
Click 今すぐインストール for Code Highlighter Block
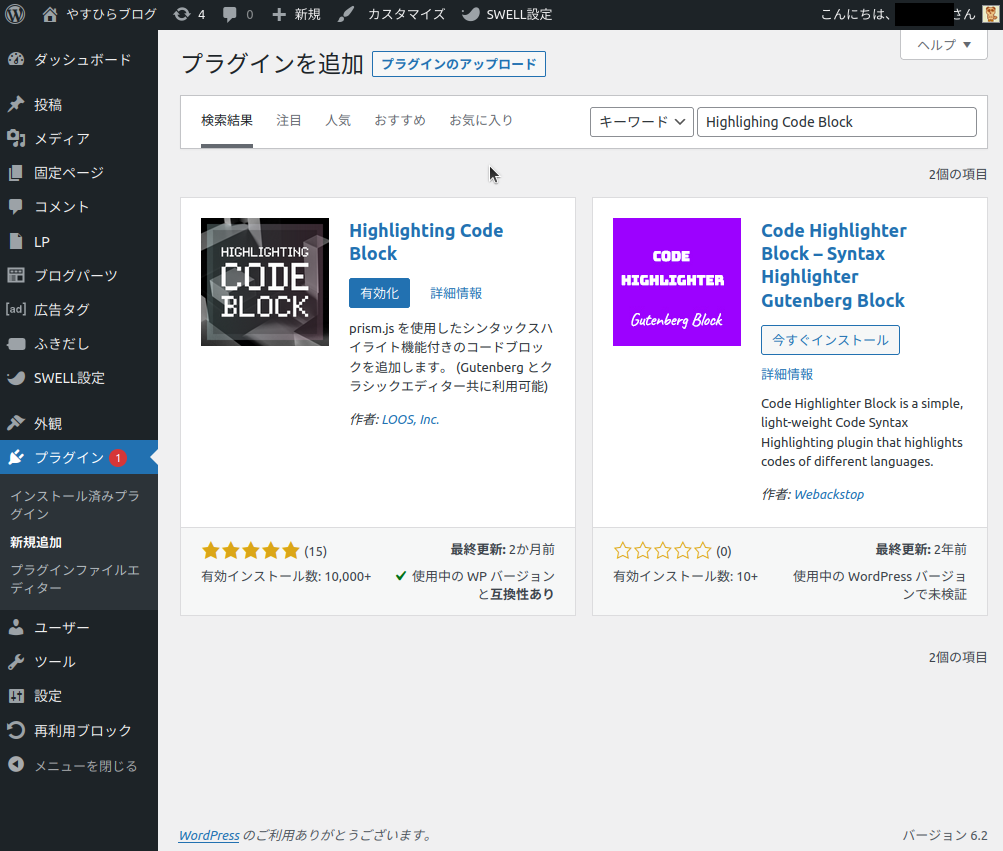[x=830, y=340]
